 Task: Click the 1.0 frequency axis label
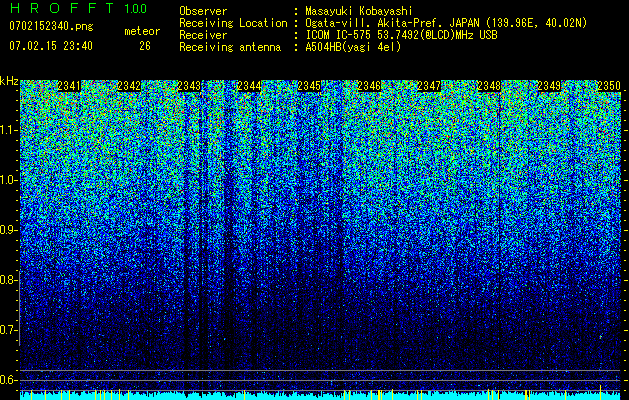click(9, 180)
